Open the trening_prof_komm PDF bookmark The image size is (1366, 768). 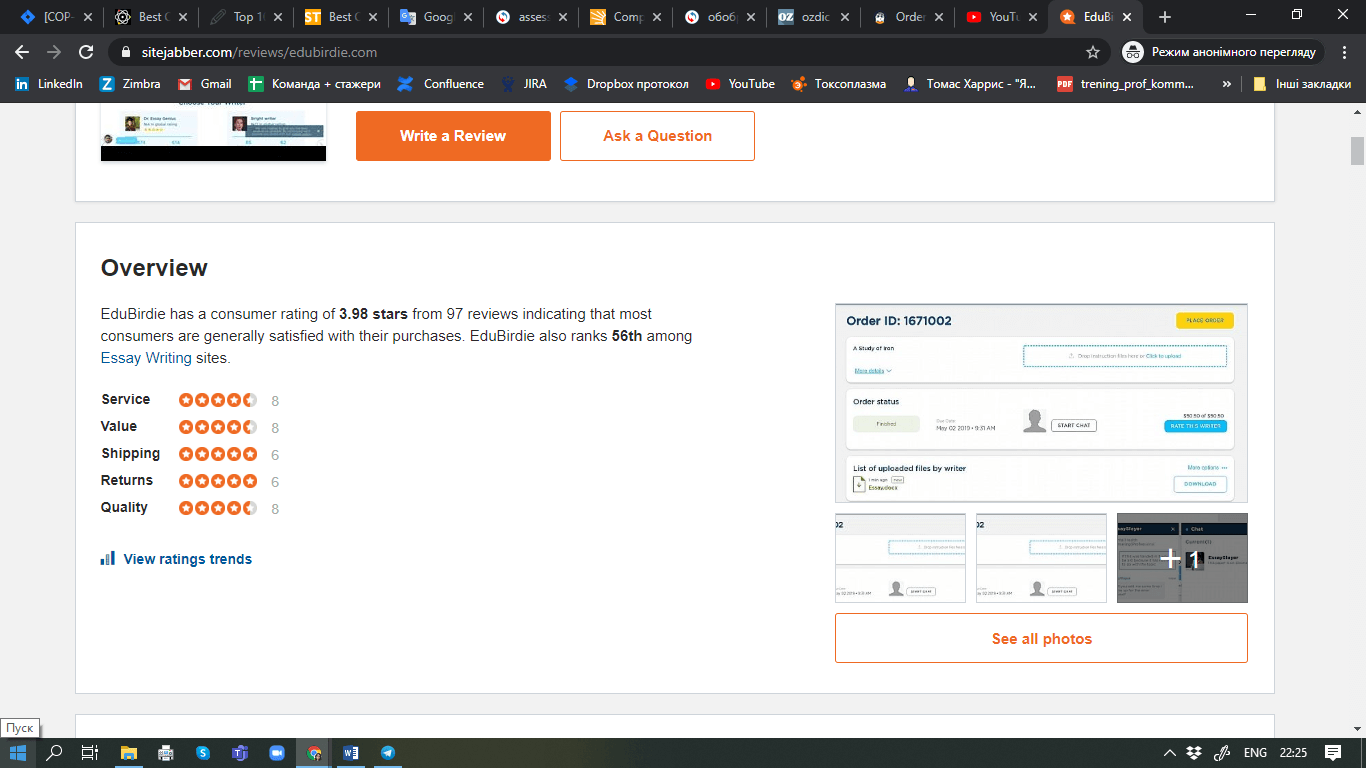1125,84
